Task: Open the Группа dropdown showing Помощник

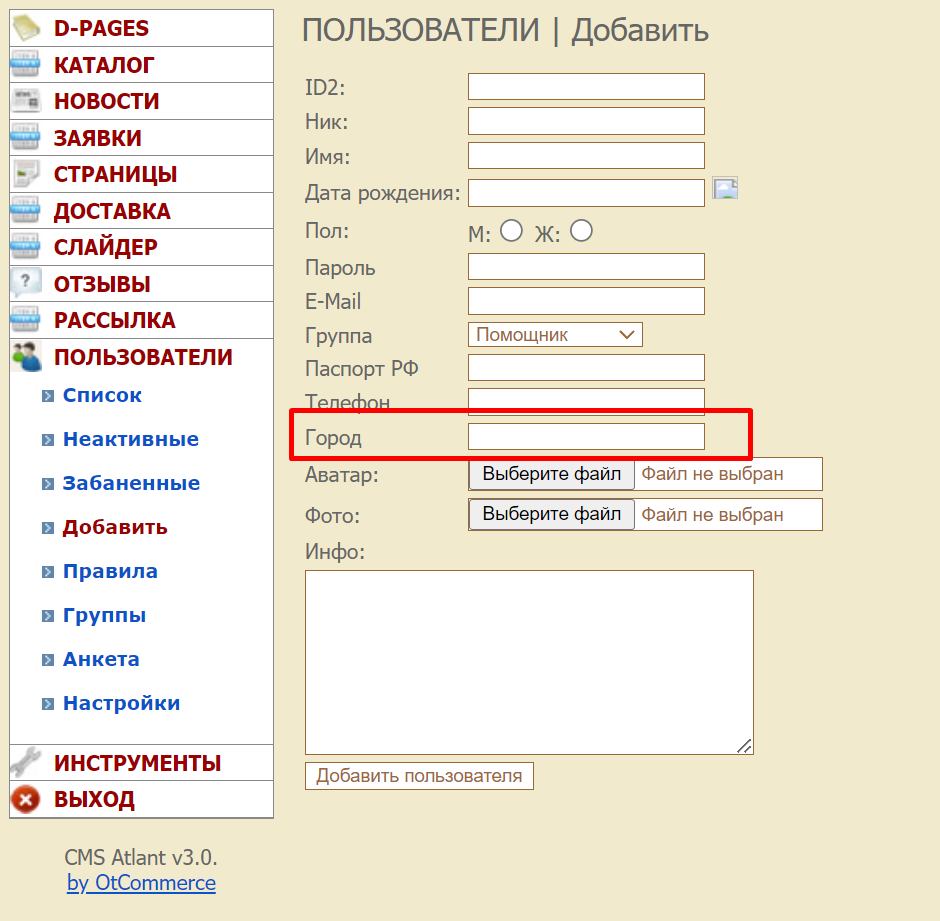Action: (555, 335)
